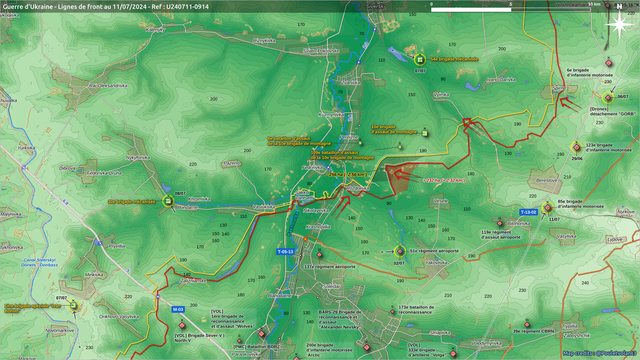
Task: Click the drones détachement GORB unit marker
Action: pyautogui.click(x=608, y=98)
